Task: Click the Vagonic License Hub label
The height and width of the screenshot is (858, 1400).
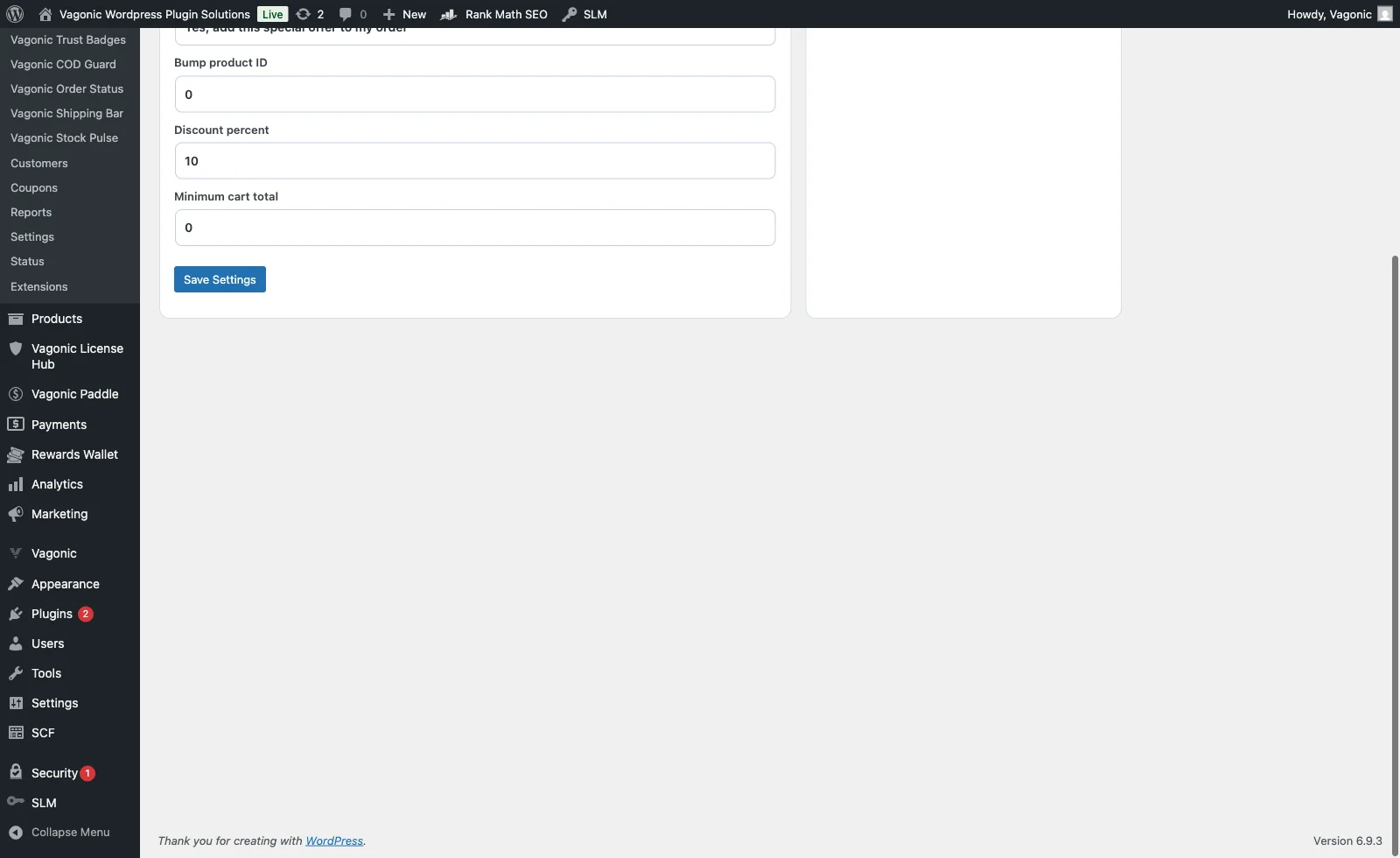Action: (77, 356)
